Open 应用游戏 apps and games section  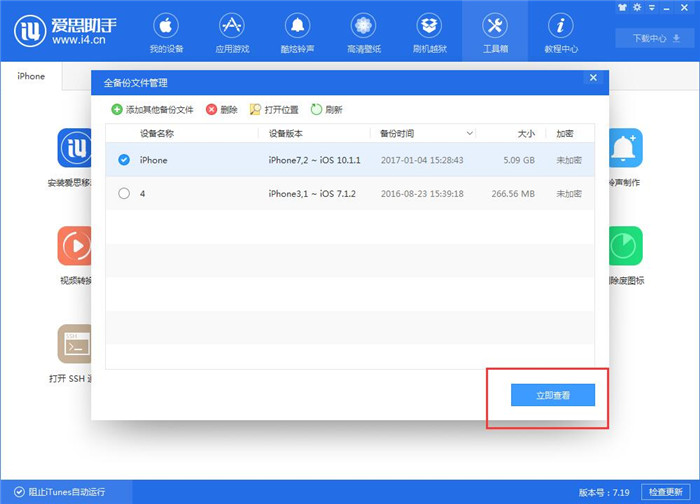[232, 33]
